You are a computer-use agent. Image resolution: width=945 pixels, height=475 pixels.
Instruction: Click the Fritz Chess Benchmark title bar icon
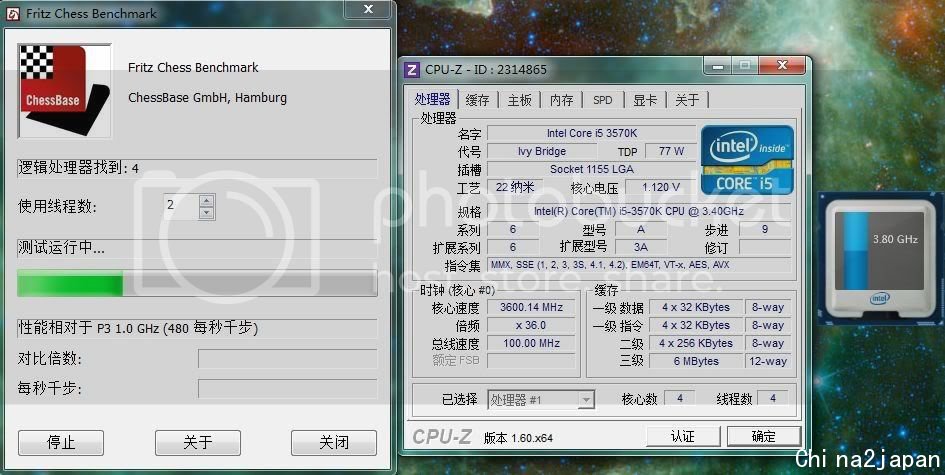pos(13,14)
